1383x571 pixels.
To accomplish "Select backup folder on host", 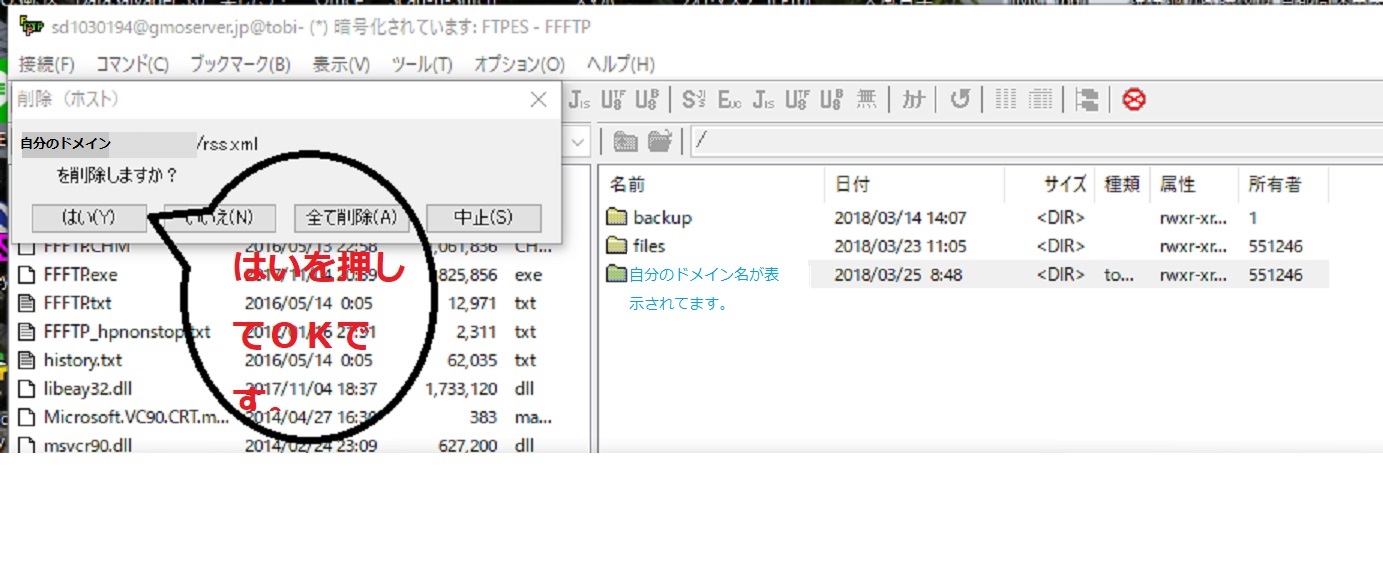I will tap(662, 218).
